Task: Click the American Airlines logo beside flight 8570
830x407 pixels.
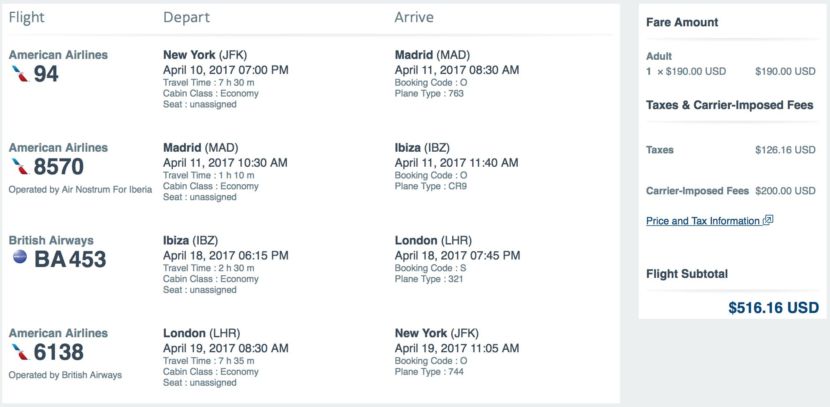Action: (x=20, y=167)
